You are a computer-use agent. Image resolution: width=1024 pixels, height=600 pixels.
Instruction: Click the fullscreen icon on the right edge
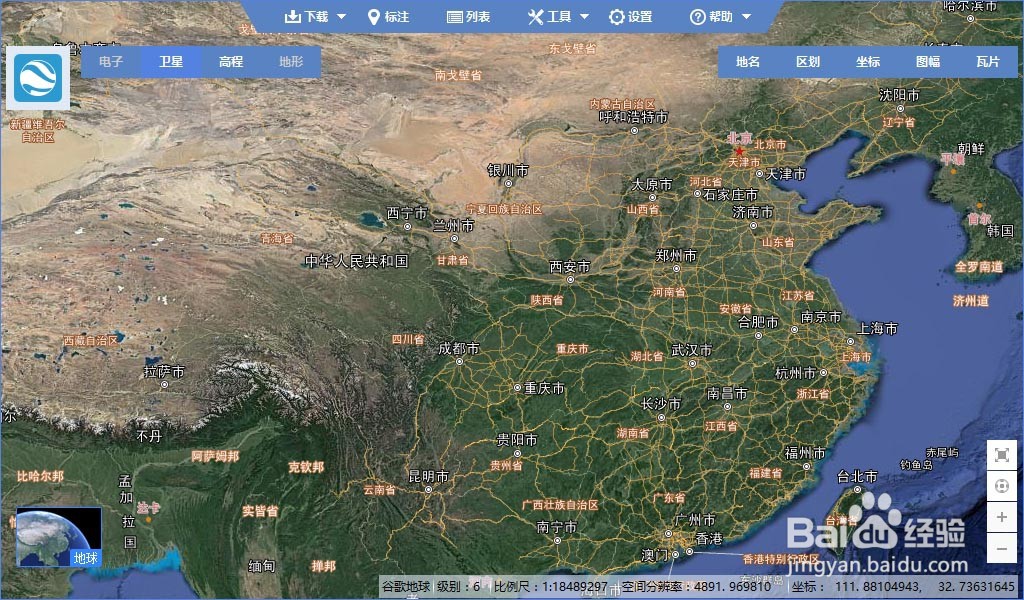pos(1001,454)
